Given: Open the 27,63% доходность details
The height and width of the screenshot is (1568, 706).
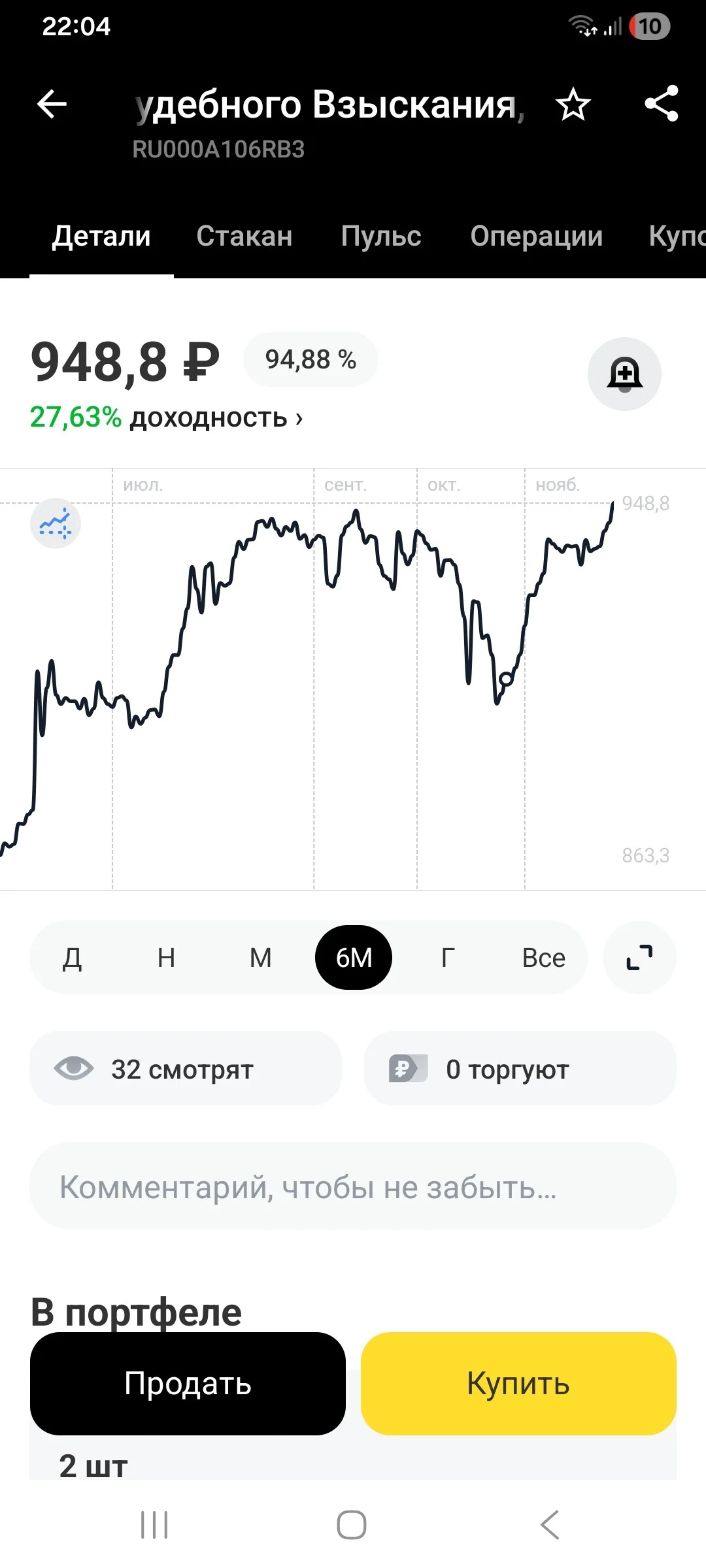Looking at the screenshot, I should click(x=166, y=417).
